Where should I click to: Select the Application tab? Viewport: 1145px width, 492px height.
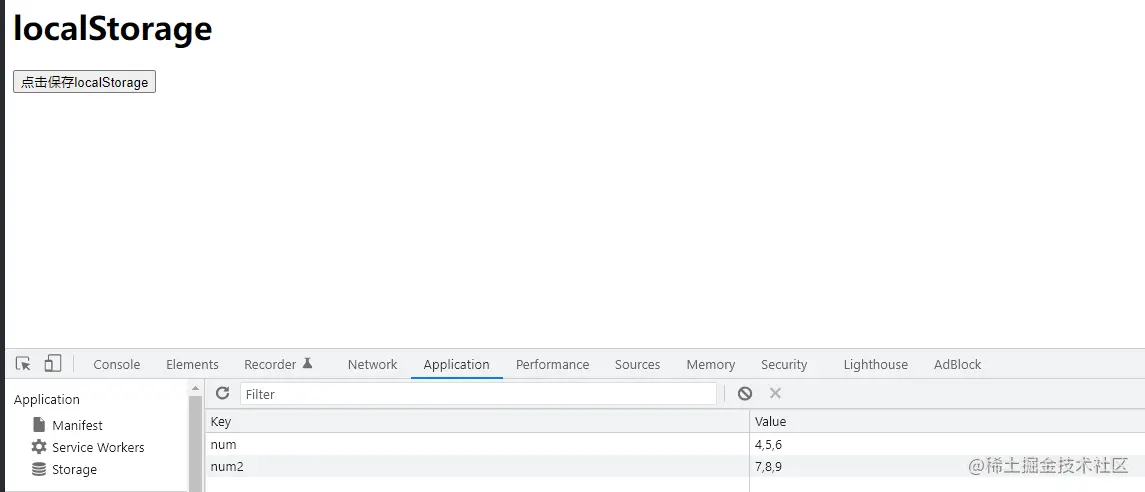(x=456, y=364)
